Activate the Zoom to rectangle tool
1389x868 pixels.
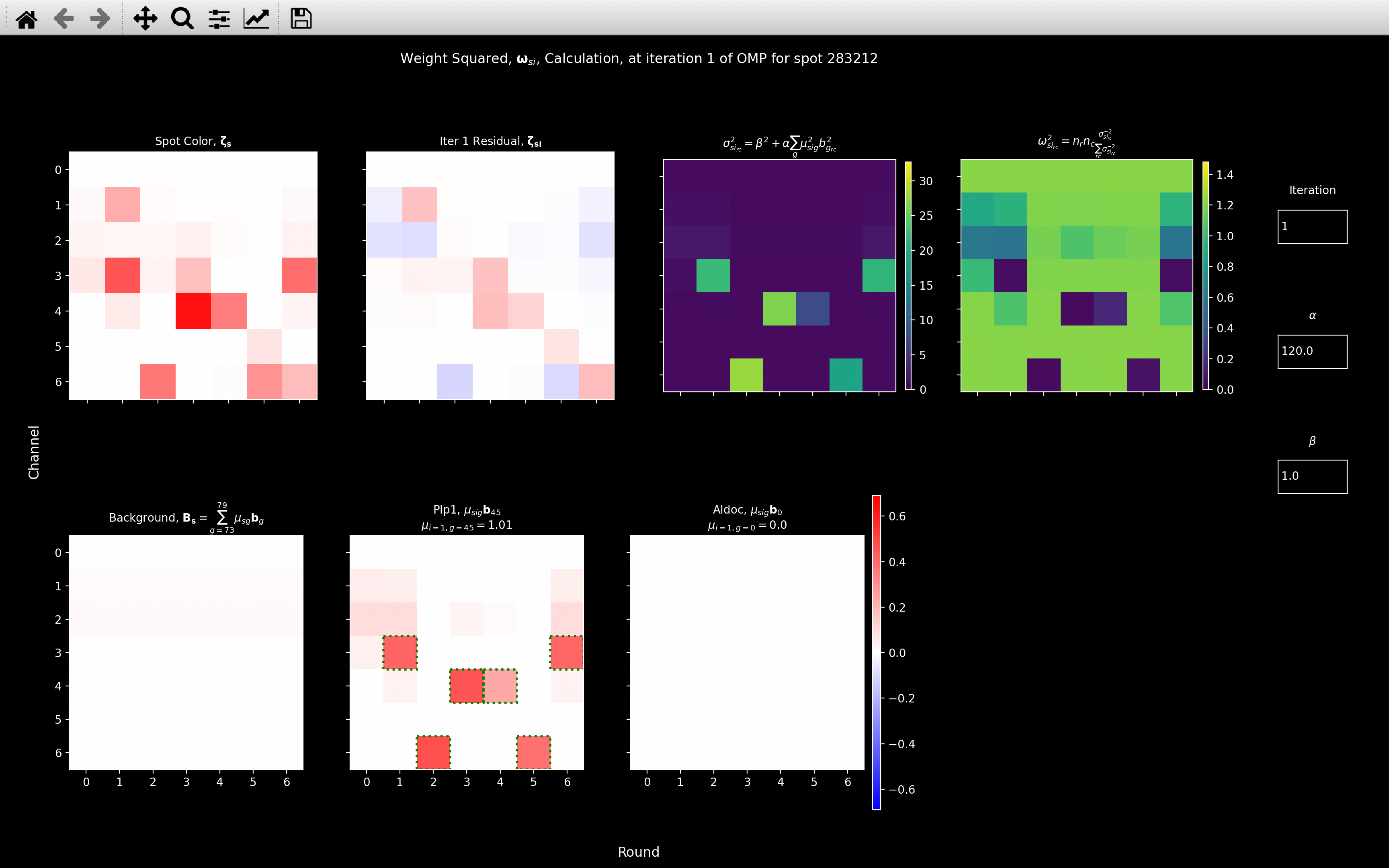(x=182, y=19)
